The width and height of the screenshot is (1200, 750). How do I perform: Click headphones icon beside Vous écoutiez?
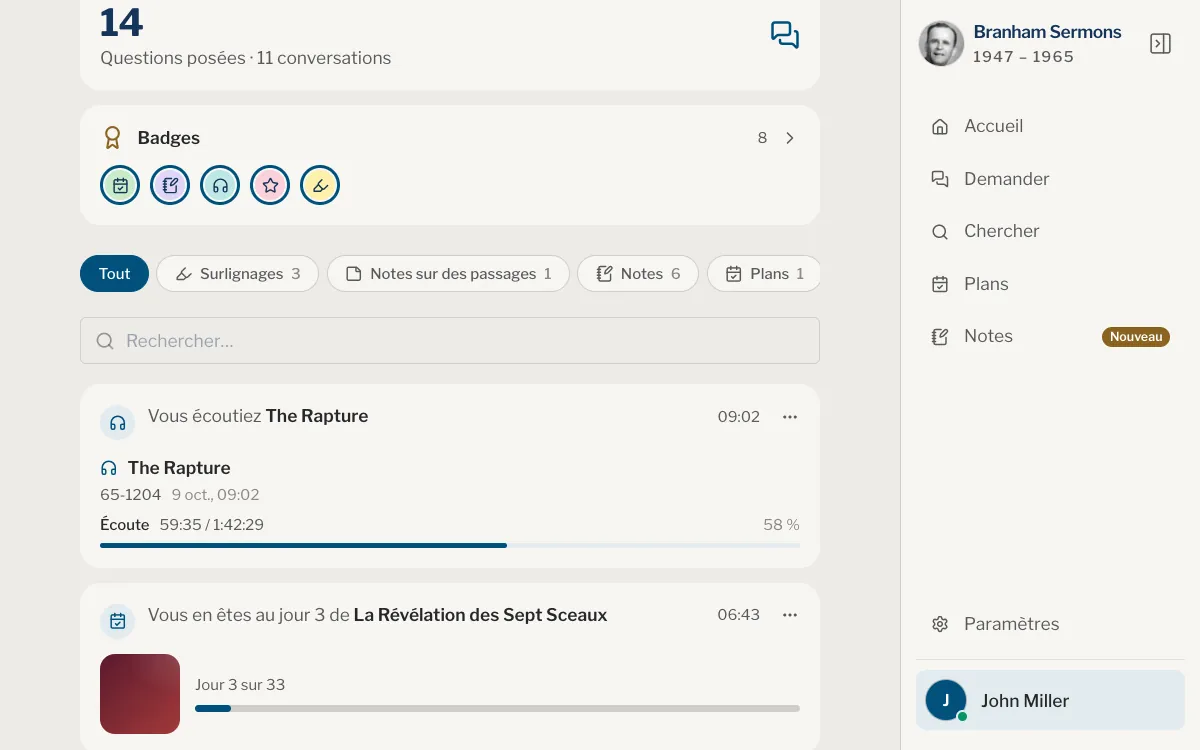click(x=118, y=422)
